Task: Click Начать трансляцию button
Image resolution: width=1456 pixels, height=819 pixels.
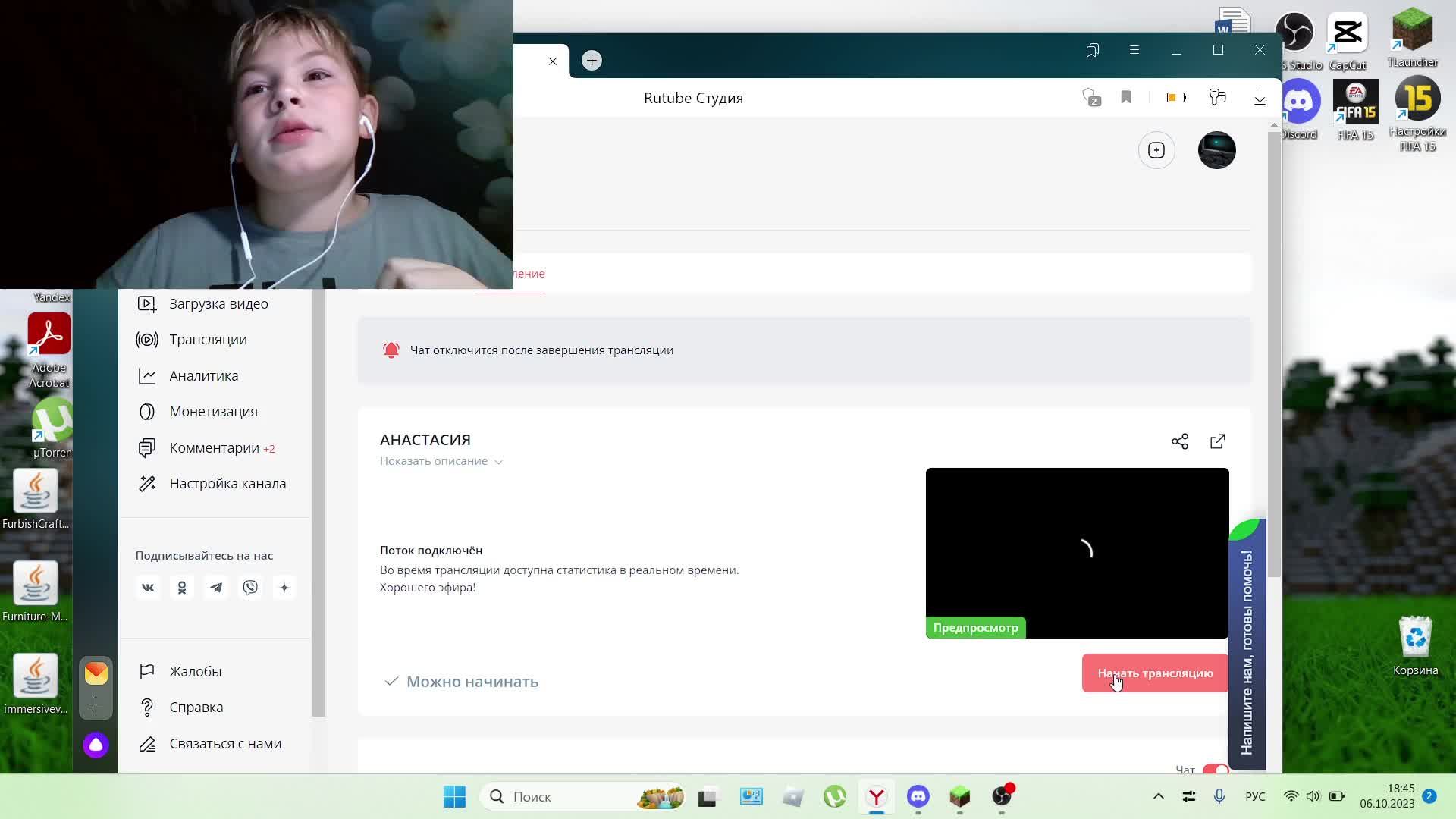Action: (1154, 673)
